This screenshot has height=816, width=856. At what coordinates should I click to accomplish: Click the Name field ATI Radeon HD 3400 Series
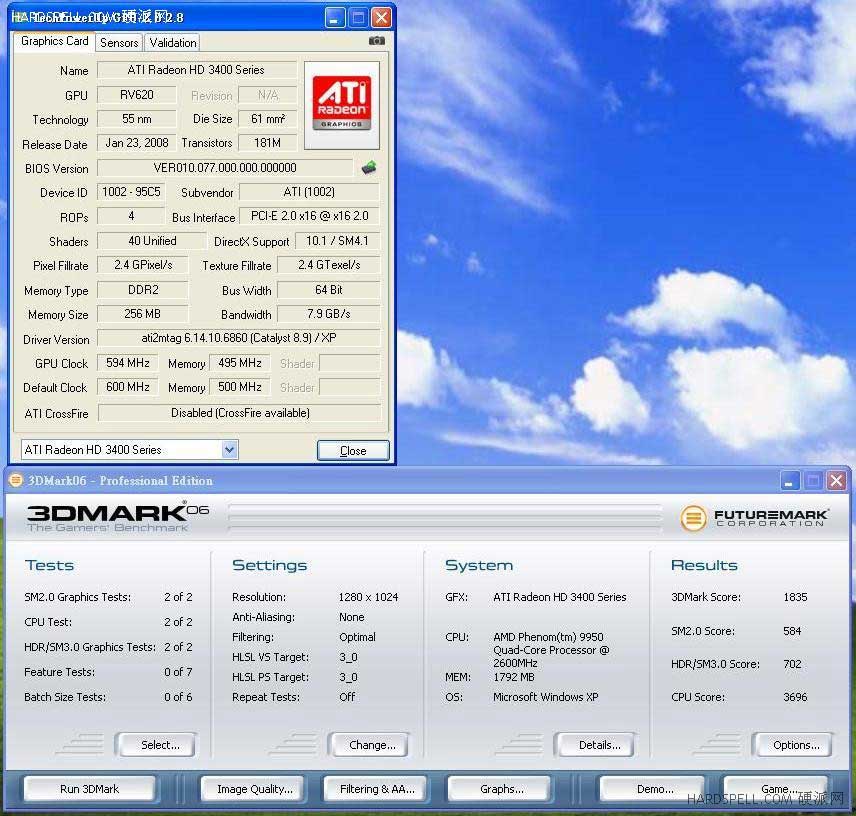197,70
